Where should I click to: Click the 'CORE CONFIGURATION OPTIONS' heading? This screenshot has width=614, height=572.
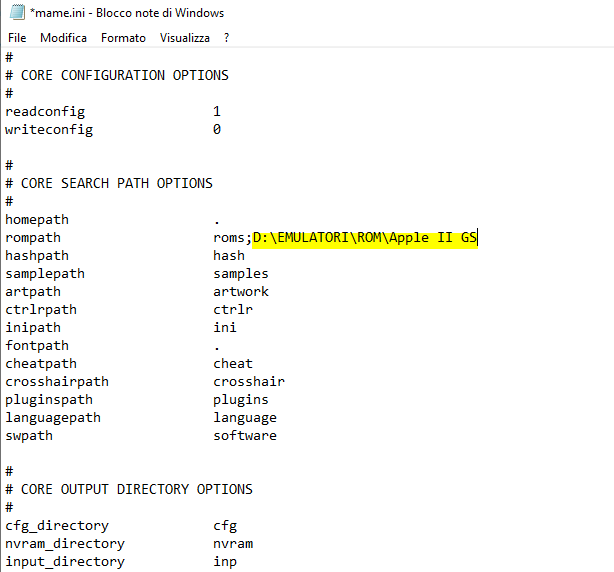click(x=125, y=76)
